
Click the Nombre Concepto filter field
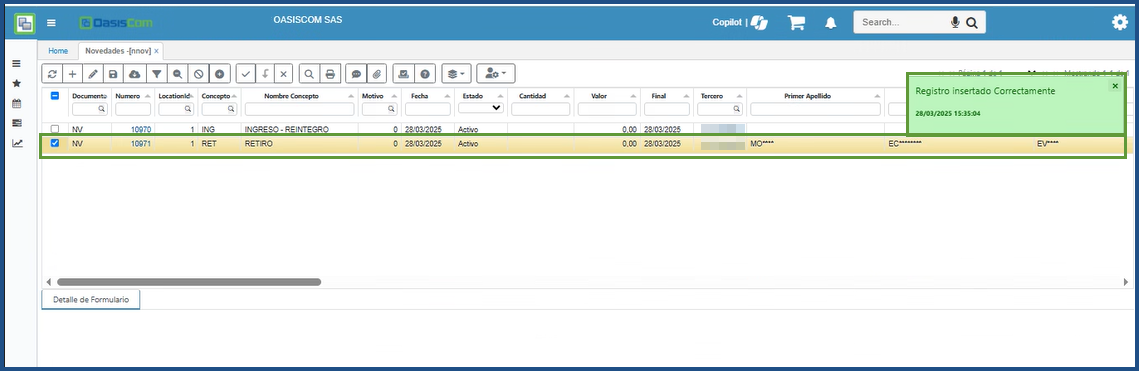click(299, 109)
